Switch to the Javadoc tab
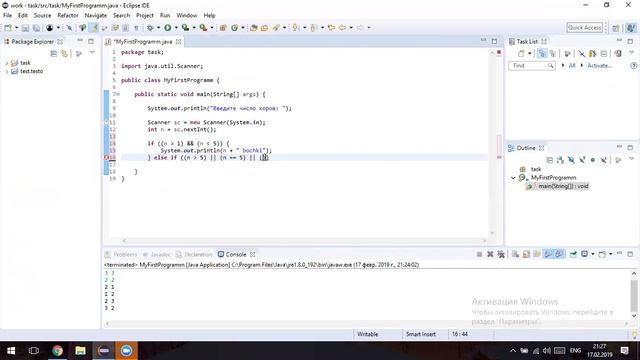Viewport: 640px width, 360px height. pos(156,254)
